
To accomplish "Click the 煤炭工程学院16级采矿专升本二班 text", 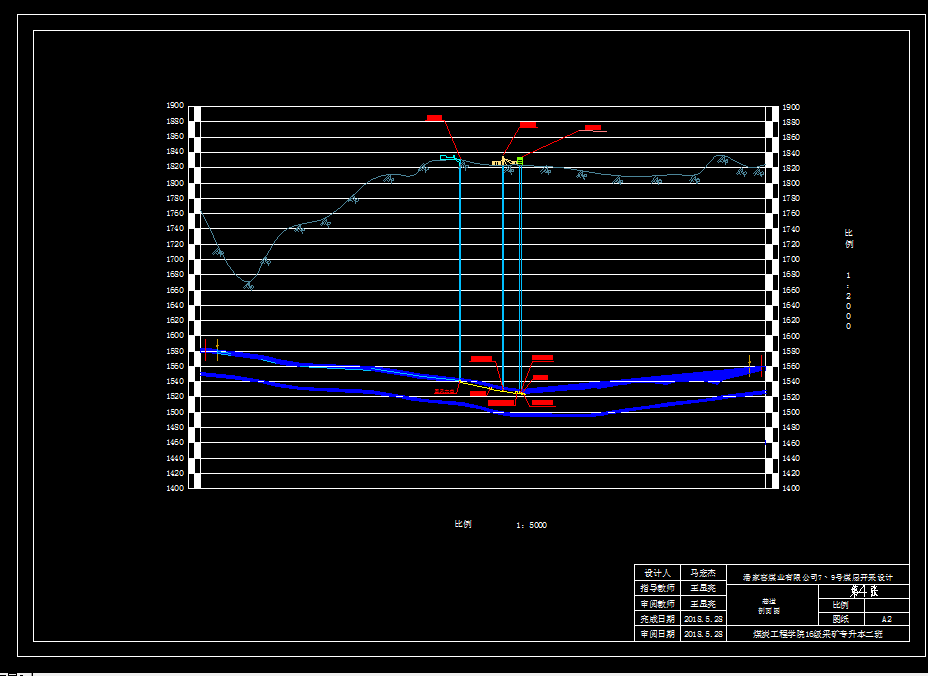I will coord(817,634).
